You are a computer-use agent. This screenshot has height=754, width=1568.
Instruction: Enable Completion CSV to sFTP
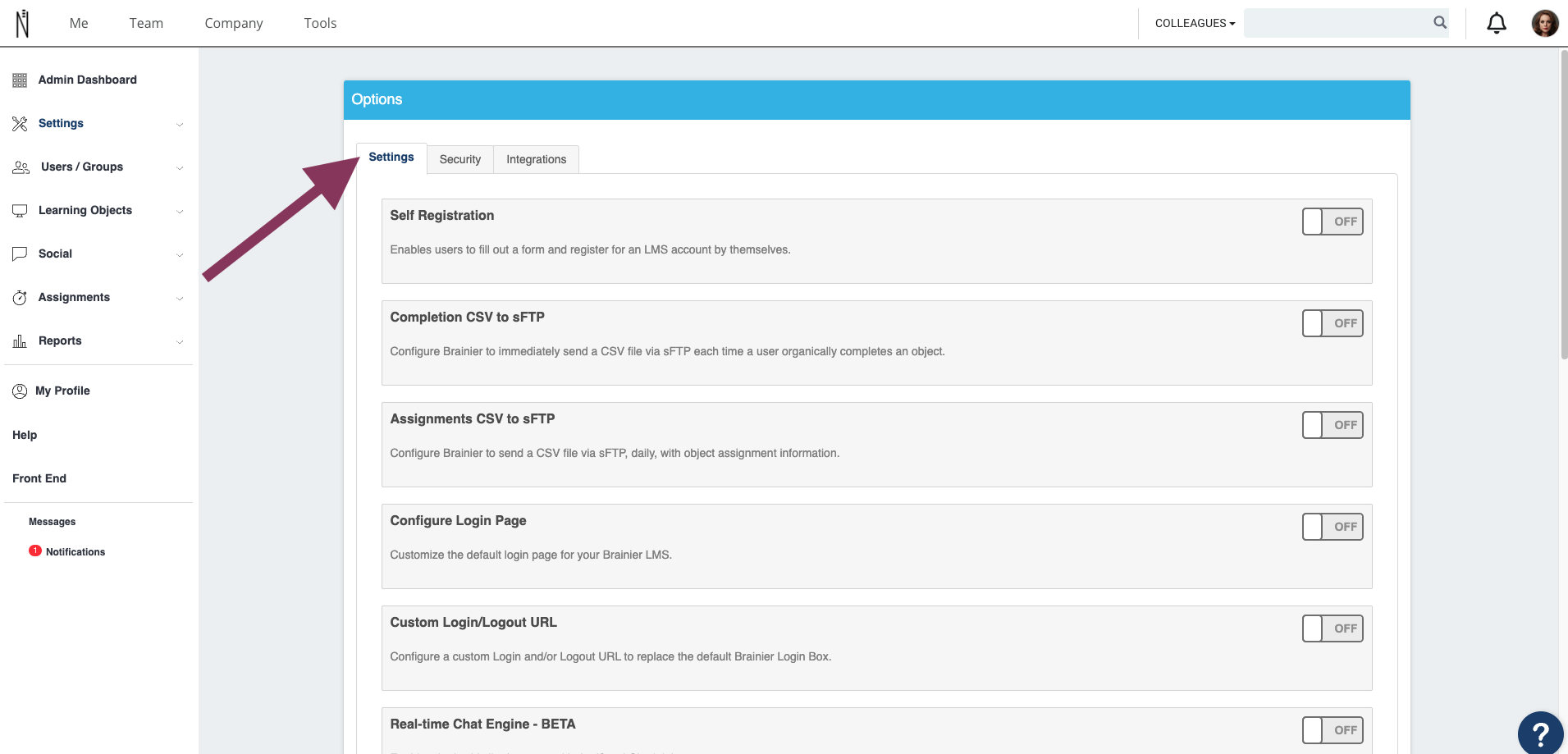click(x=1333, y=323)
